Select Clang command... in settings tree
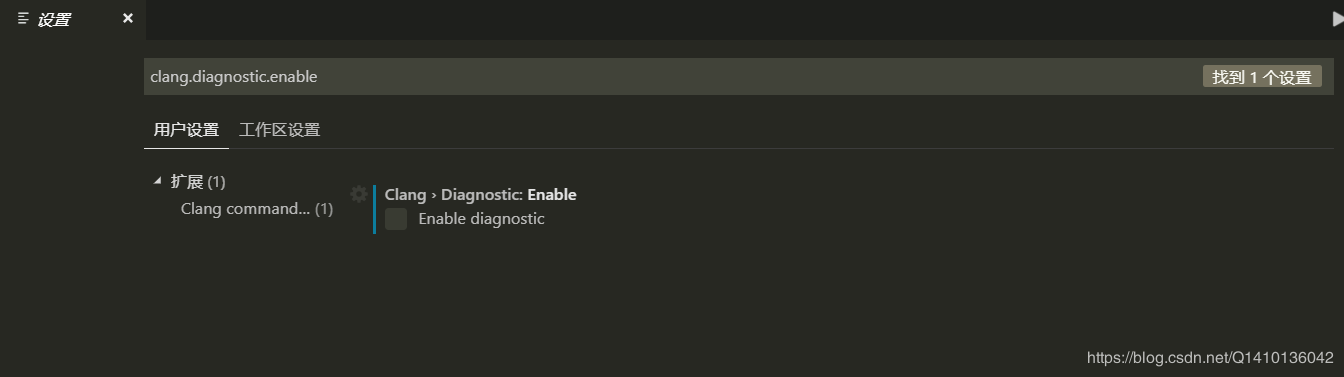Image resolution: width=1344 pixels, height=377 pixels. tap(245, 209)
